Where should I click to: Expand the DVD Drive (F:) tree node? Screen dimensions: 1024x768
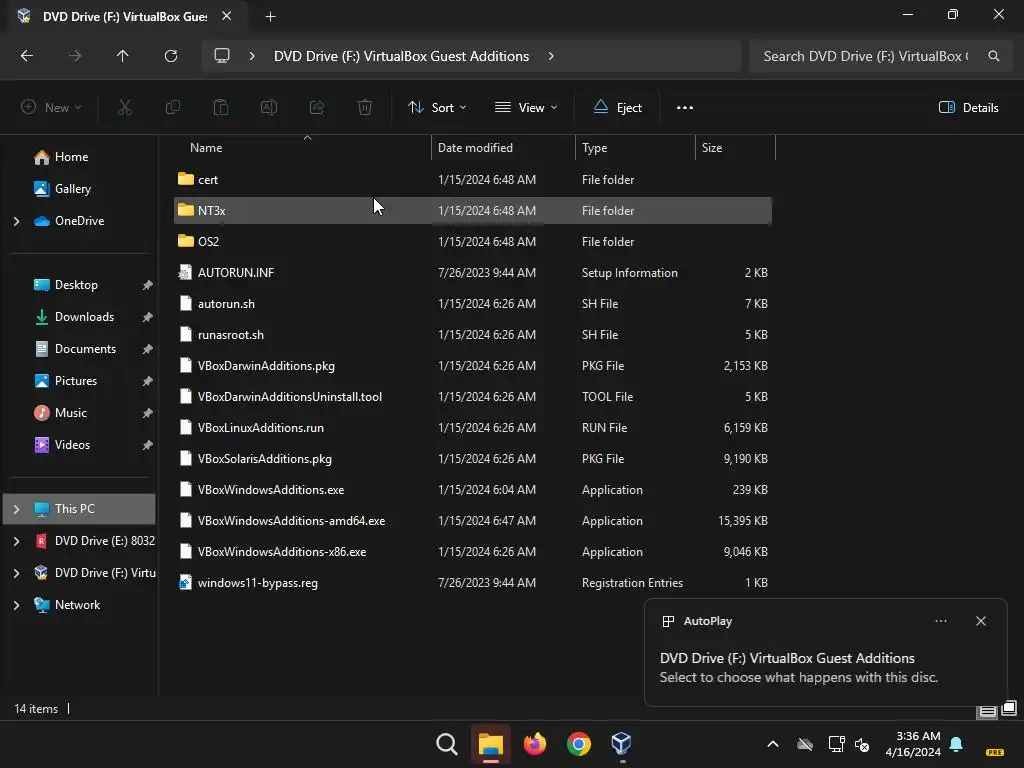[16, 573]
